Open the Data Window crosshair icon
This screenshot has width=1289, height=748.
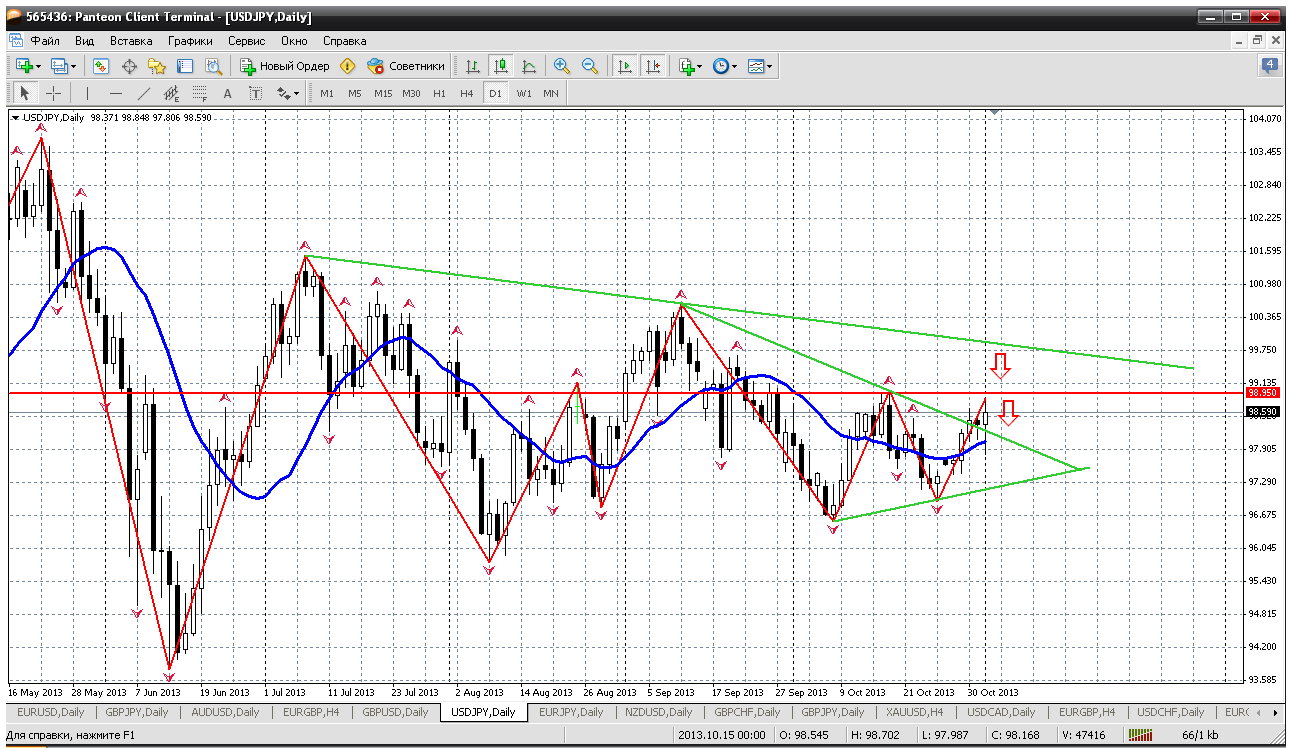pos(129,66)
